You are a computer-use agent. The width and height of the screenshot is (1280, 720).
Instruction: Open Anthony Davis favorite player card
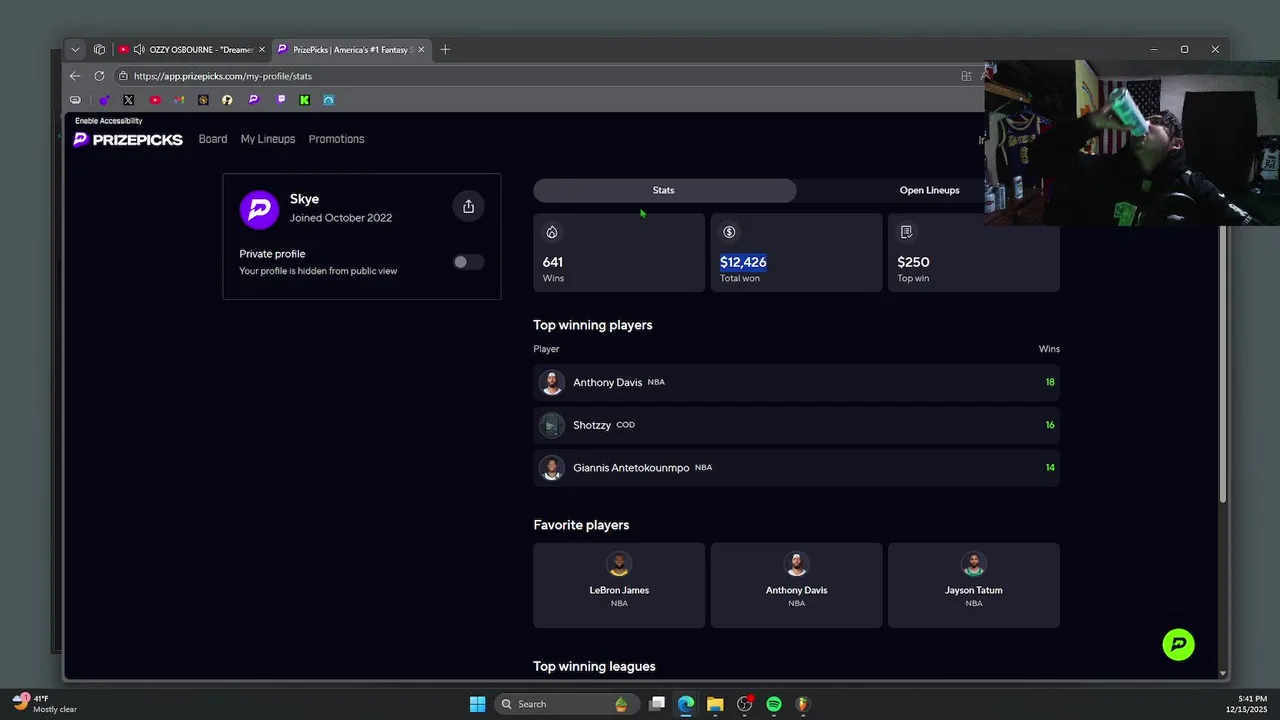(x=796, y=585)
